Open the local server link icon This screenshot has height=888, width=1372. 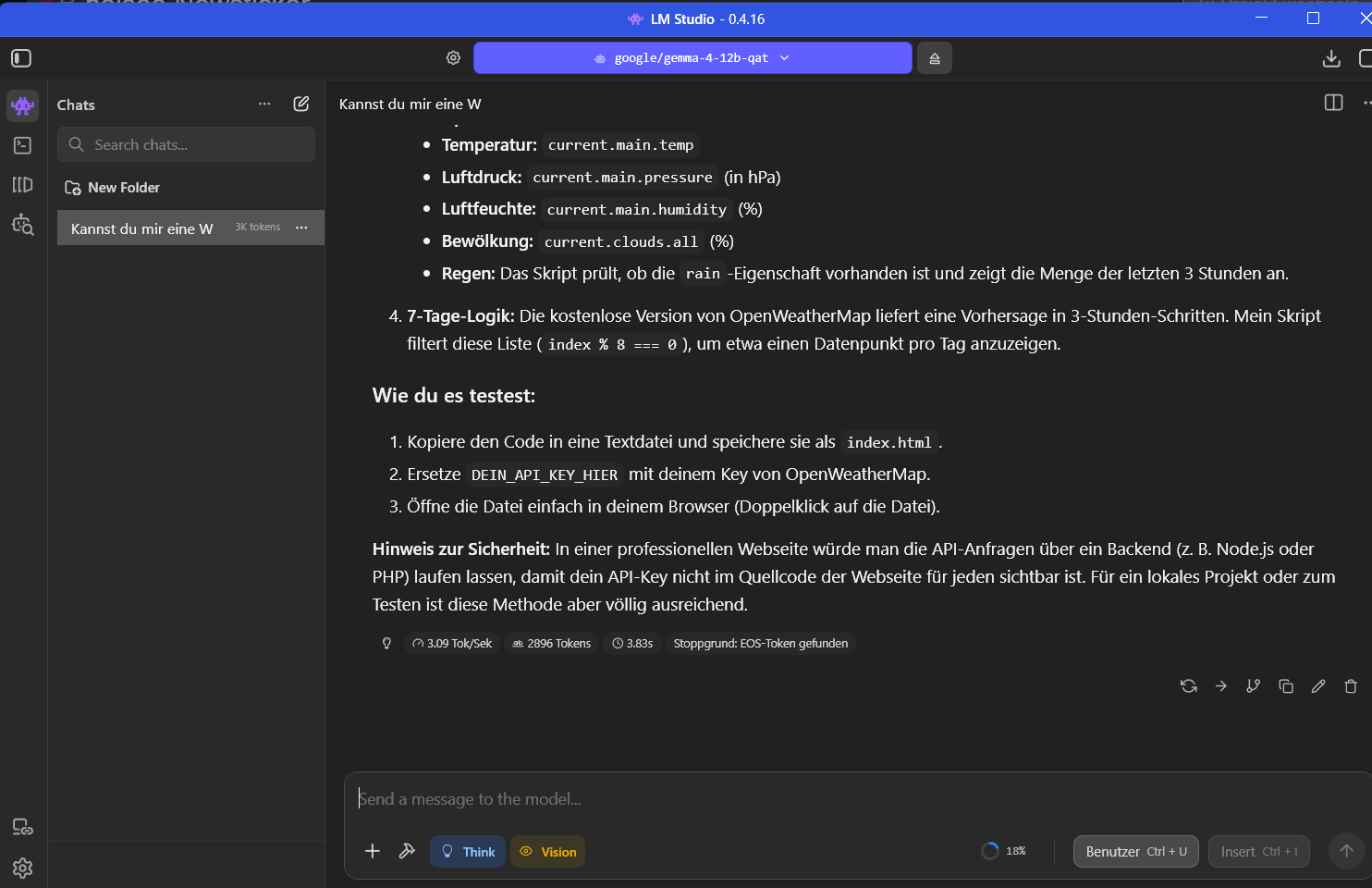23,827
